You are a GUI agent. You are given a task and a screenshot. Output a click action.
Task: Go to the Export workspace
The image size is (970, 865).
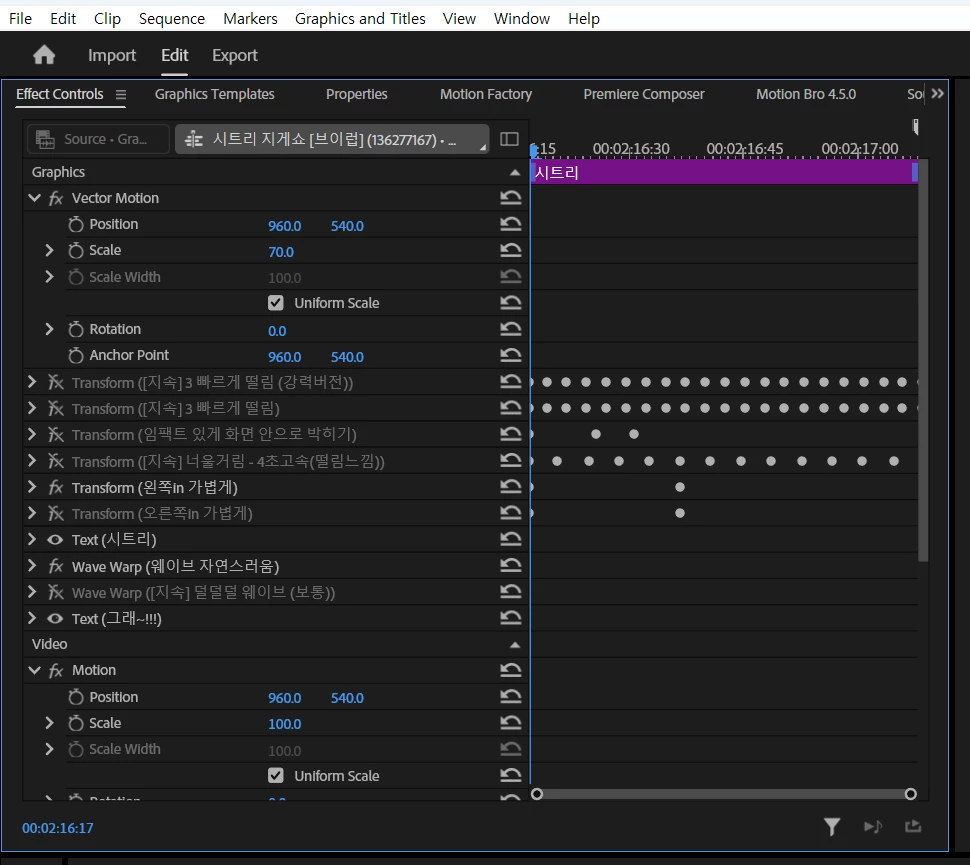pyautogui.click(x=234, y=56)
